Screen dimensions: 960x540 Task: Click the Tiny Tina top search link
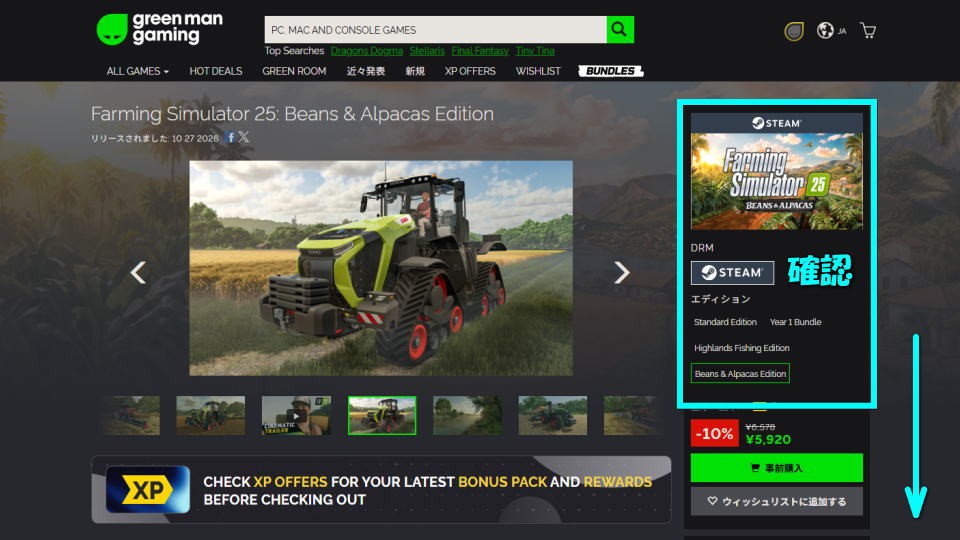(534, 51)
